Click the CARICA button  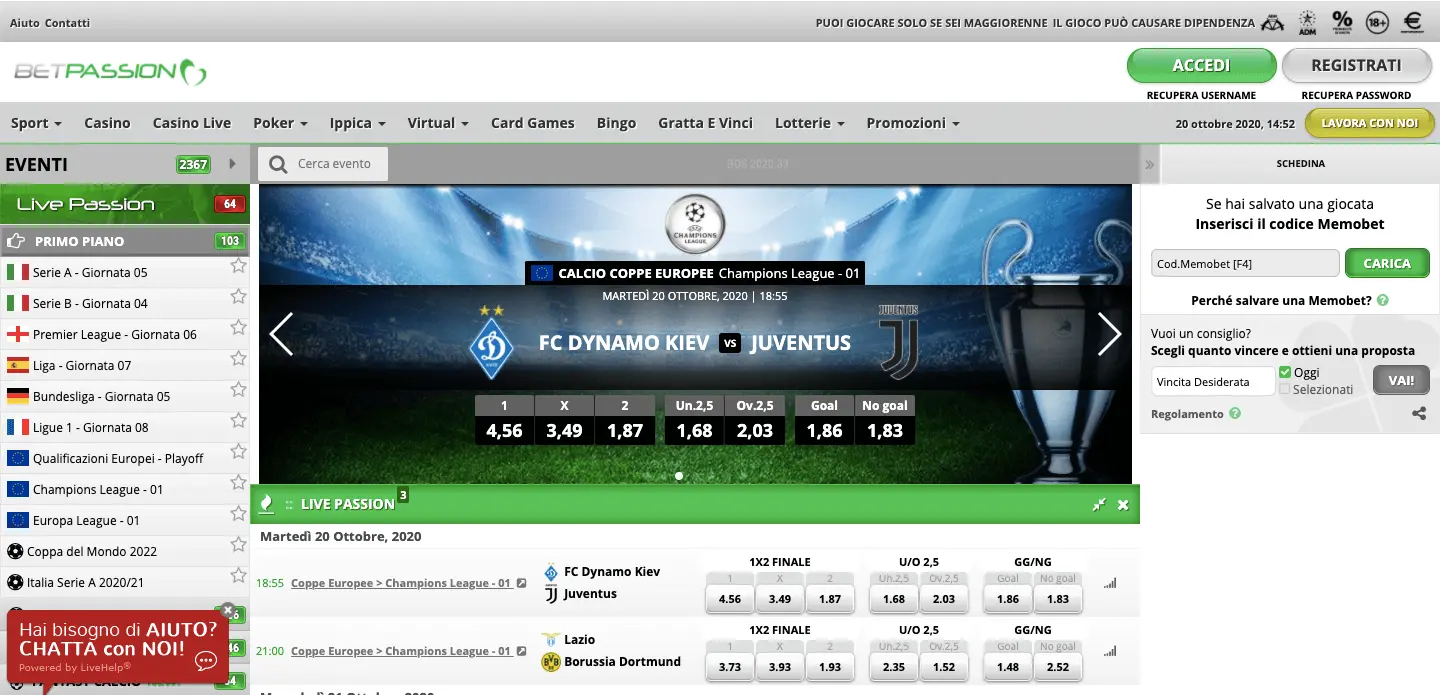pos(1387,263)
